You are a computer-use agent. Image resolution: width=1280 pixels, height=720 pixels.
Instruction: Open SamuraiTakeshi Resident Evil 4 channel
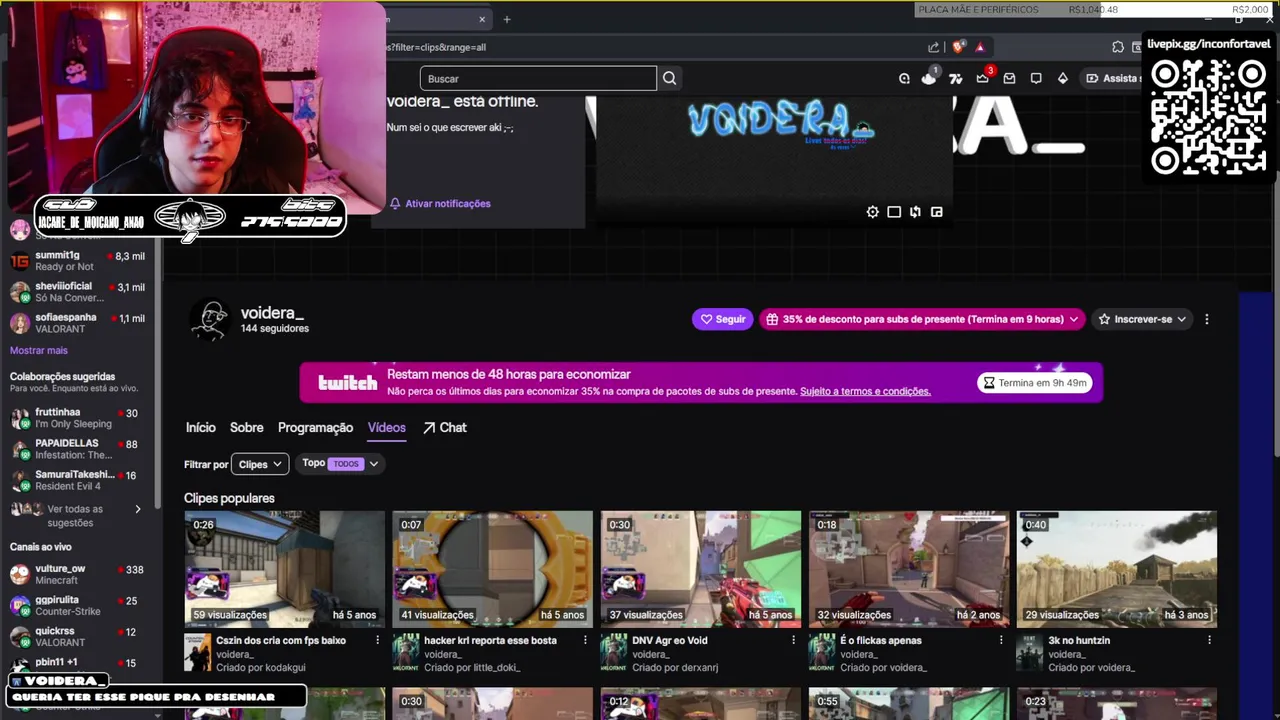click(x=78, y=480)
